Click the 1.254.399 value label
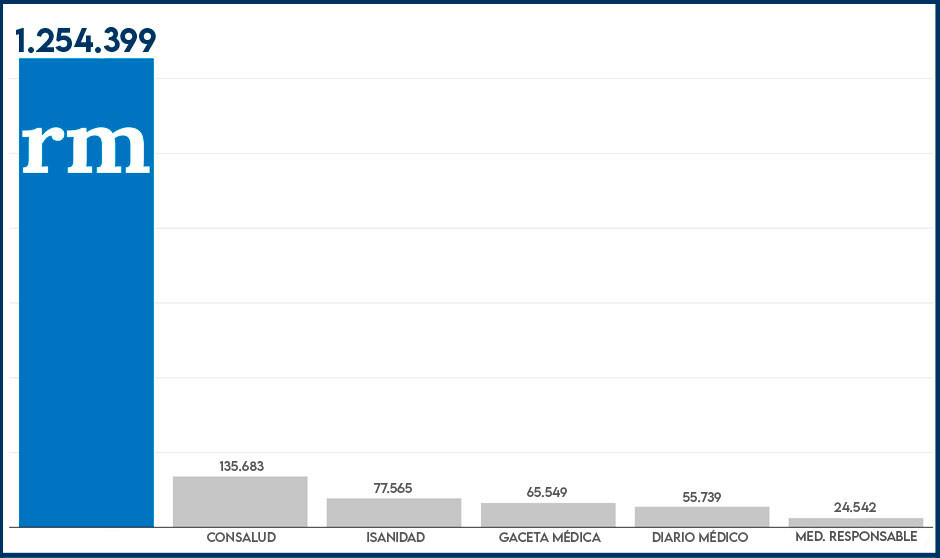The image size is (940, 558). coord(86,40)
